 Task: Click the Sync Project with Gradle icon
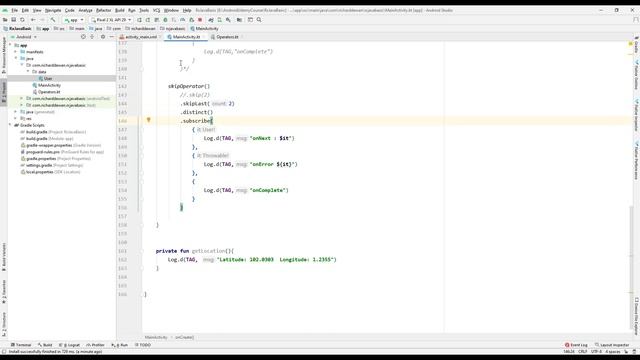click(x=211, y=20)
